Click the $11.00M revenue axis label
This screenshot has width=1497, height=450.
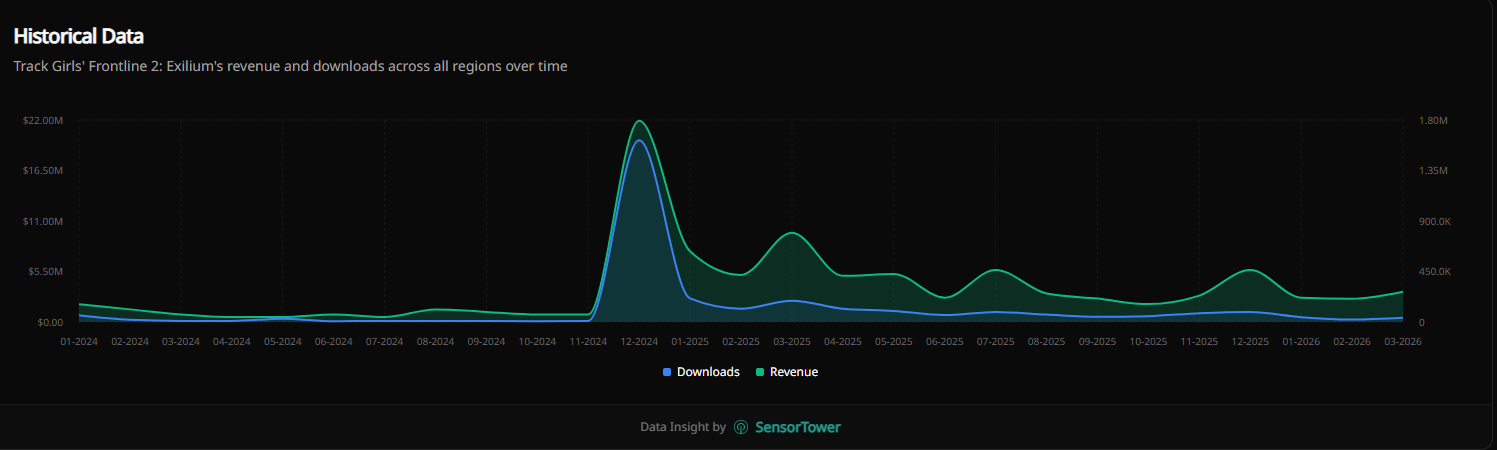(44, 221)
